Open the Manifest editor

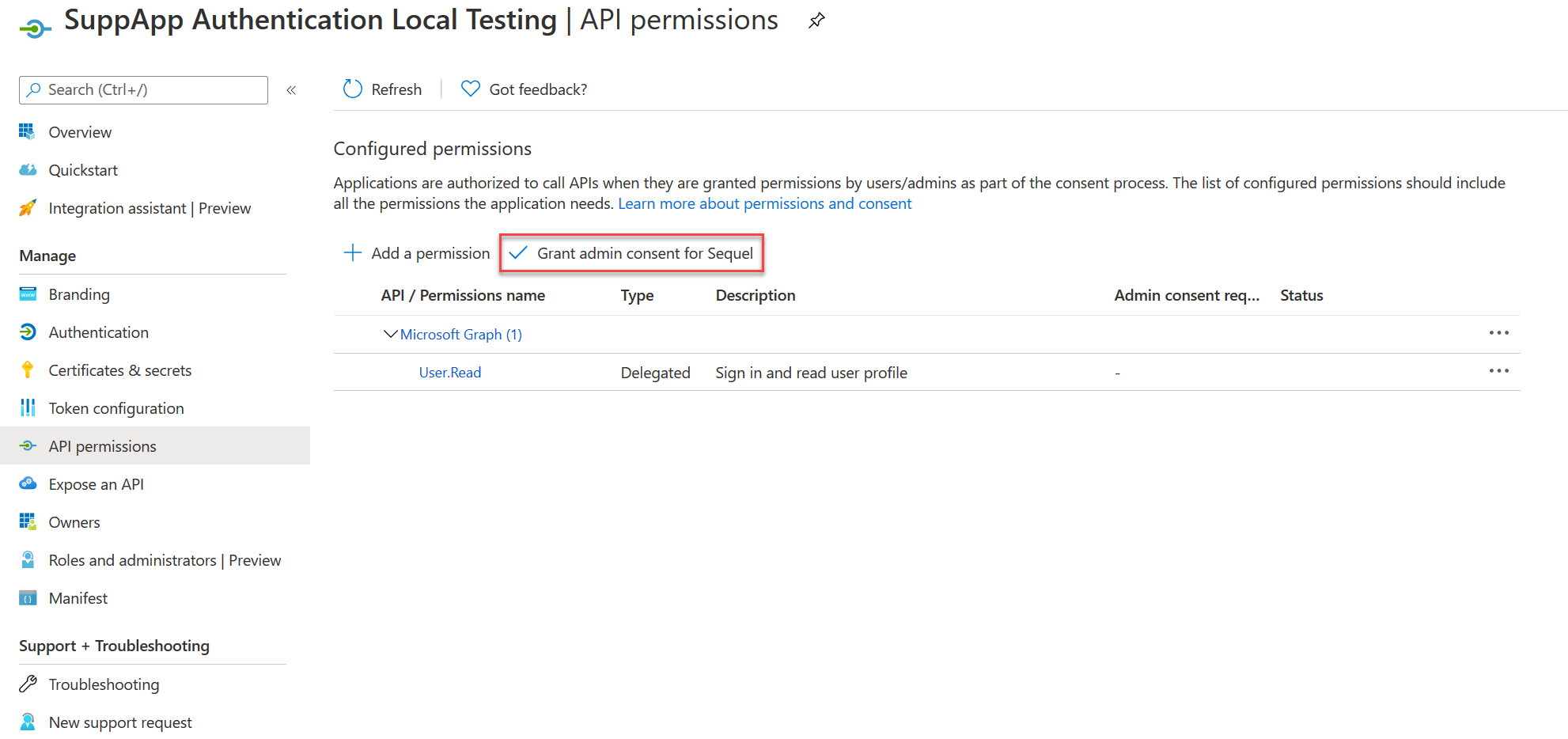pyautogui.click(x=78, y=598)
